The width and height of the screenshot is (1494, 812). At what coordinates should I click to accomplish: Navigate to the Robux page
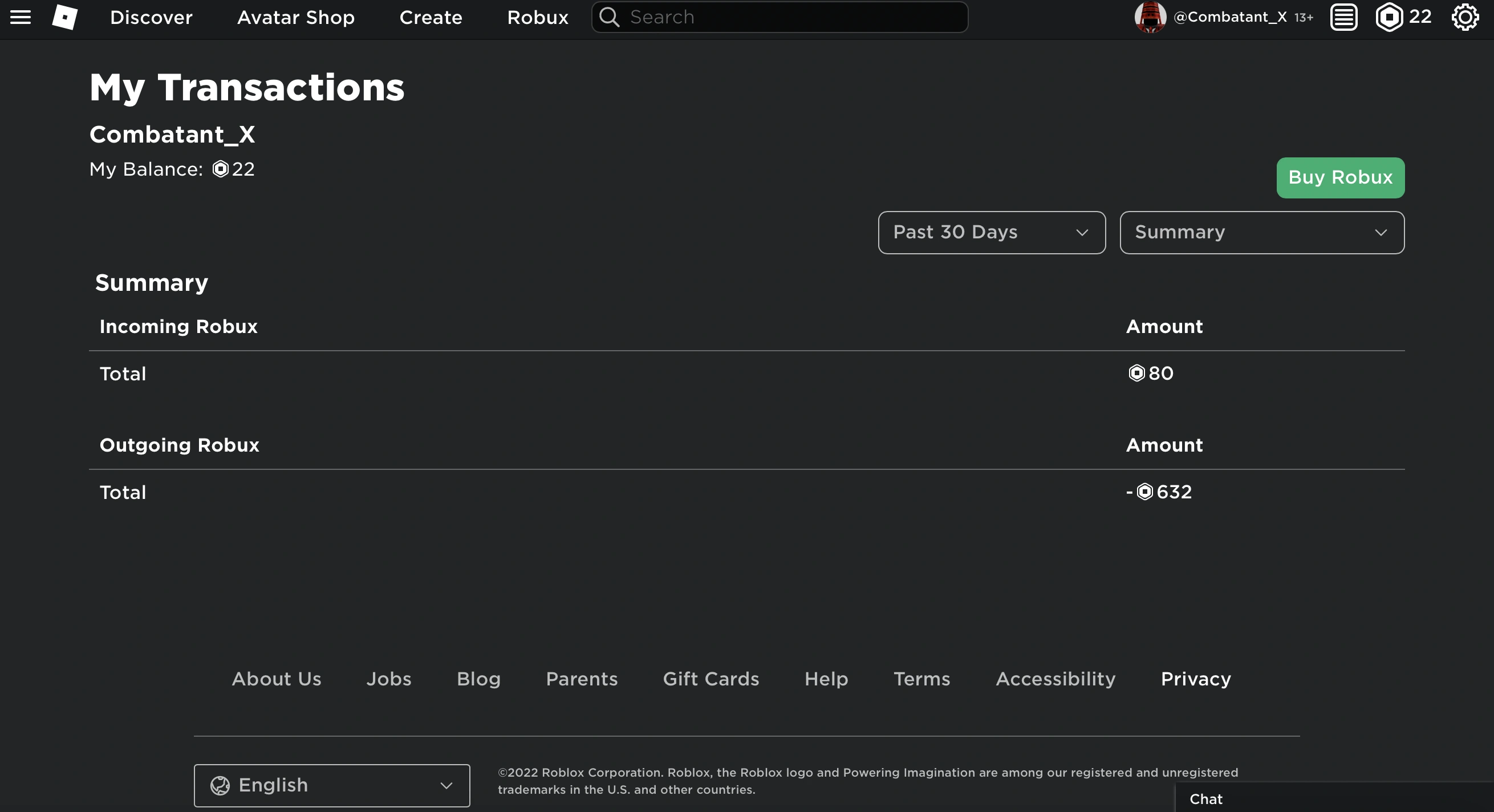(x=537, y=17)
